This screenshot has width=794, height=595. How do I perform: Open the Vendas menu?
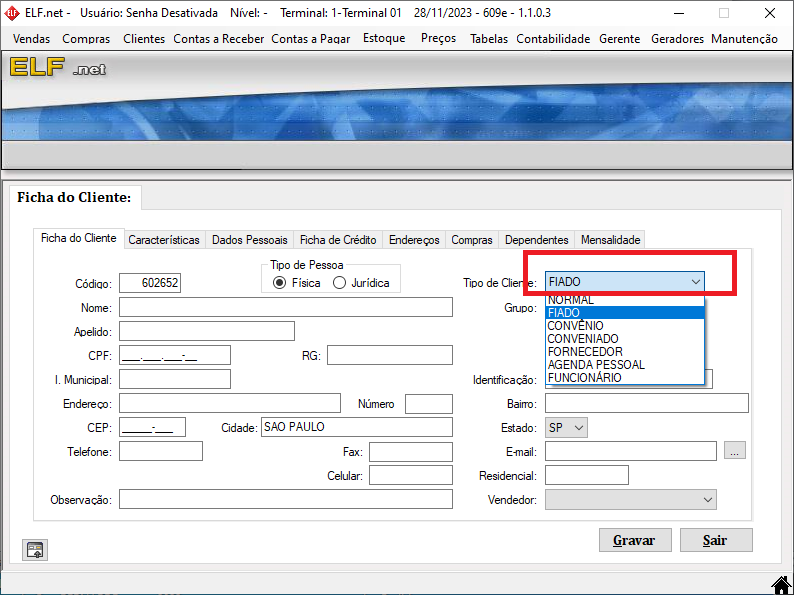(31, 39)
